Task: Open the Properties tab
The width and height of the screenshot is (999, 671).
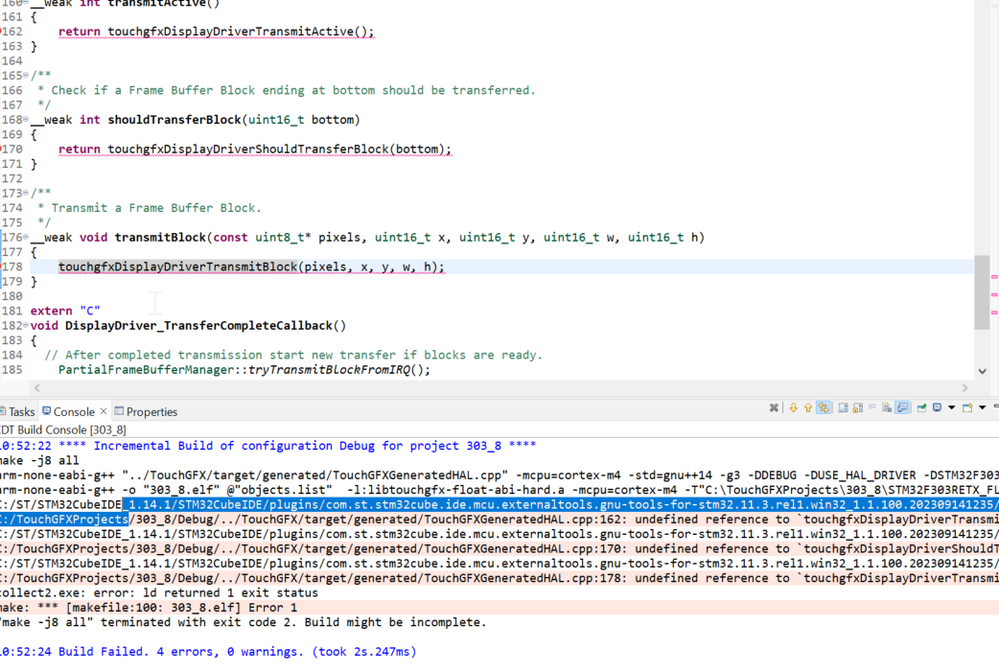Action: [x=146, y=412]
